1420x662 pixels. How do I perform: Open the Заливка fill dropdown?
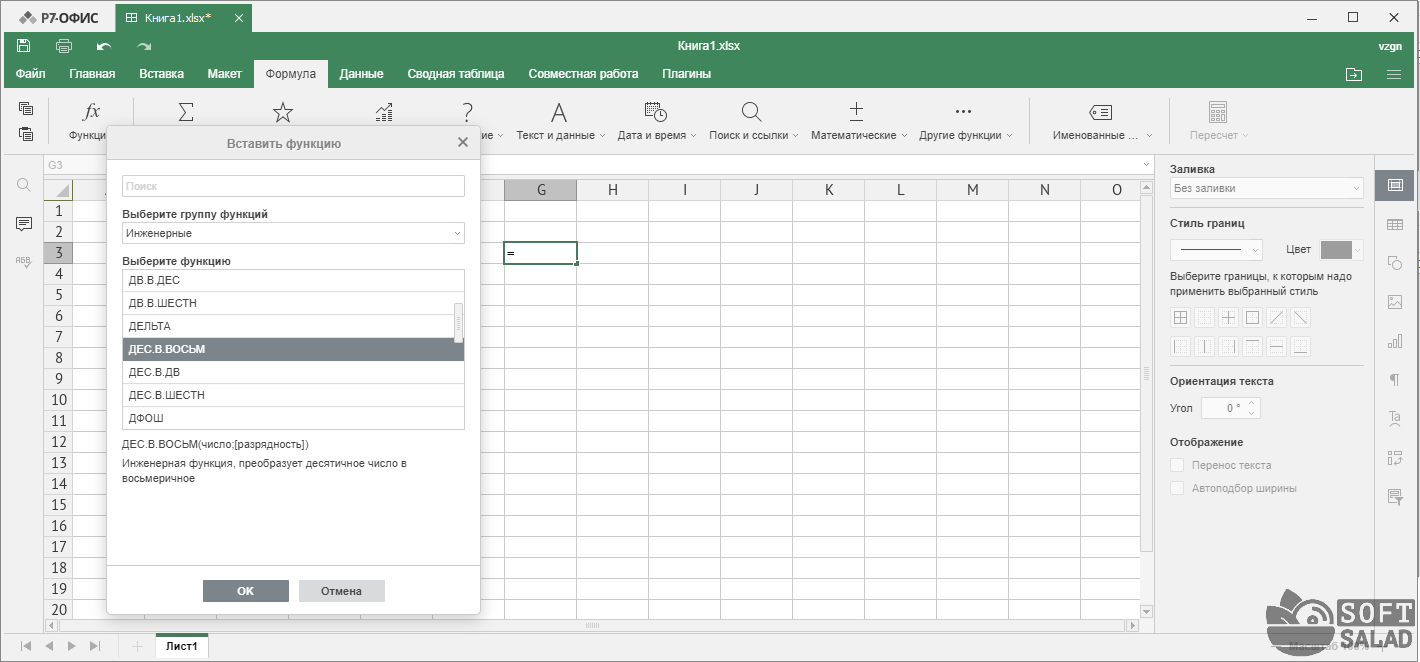pyautogui.click(x=1267, y=188)
